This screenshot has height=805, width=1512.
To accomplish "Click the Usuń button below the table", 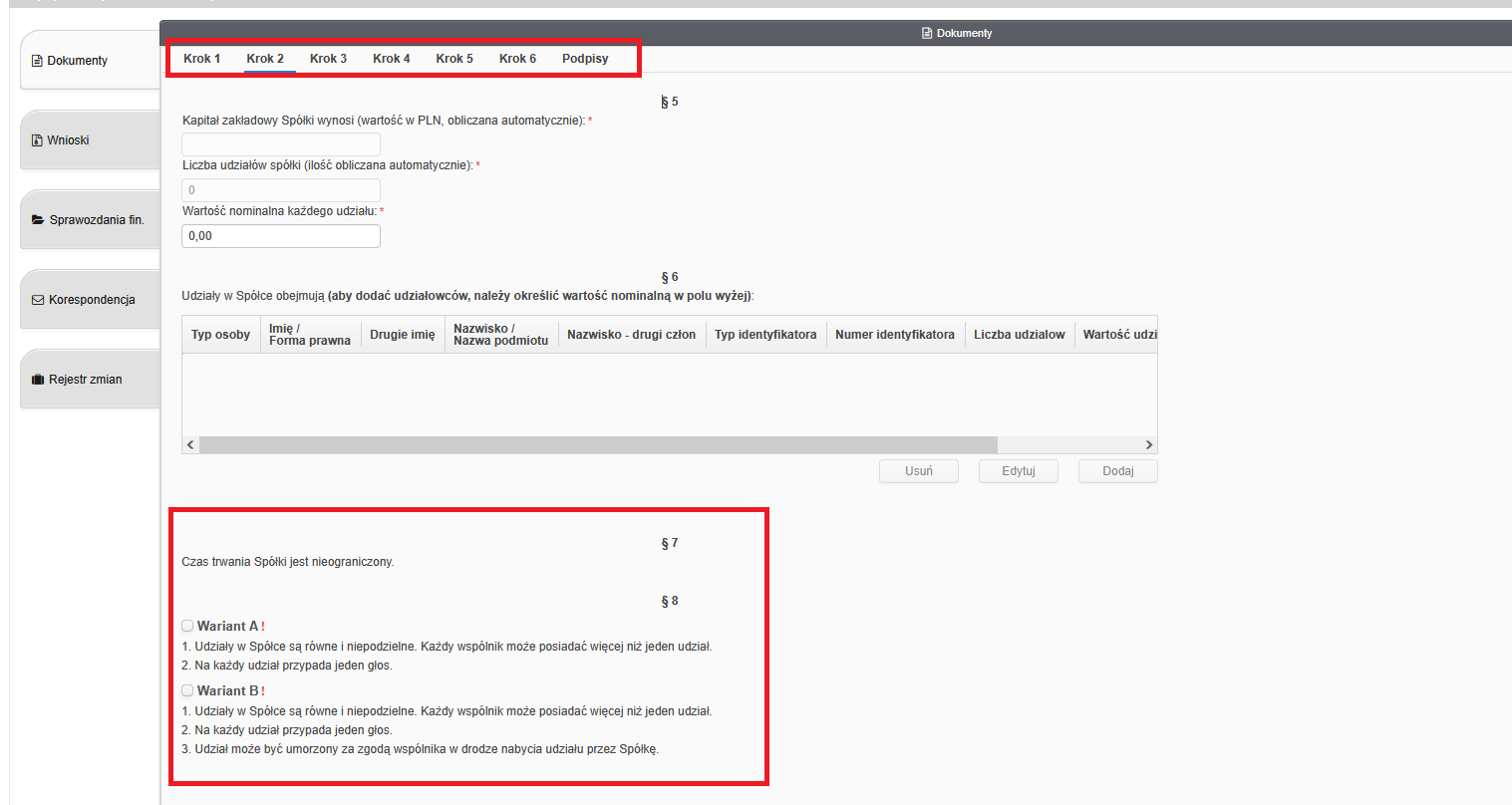I will [919, 471].
